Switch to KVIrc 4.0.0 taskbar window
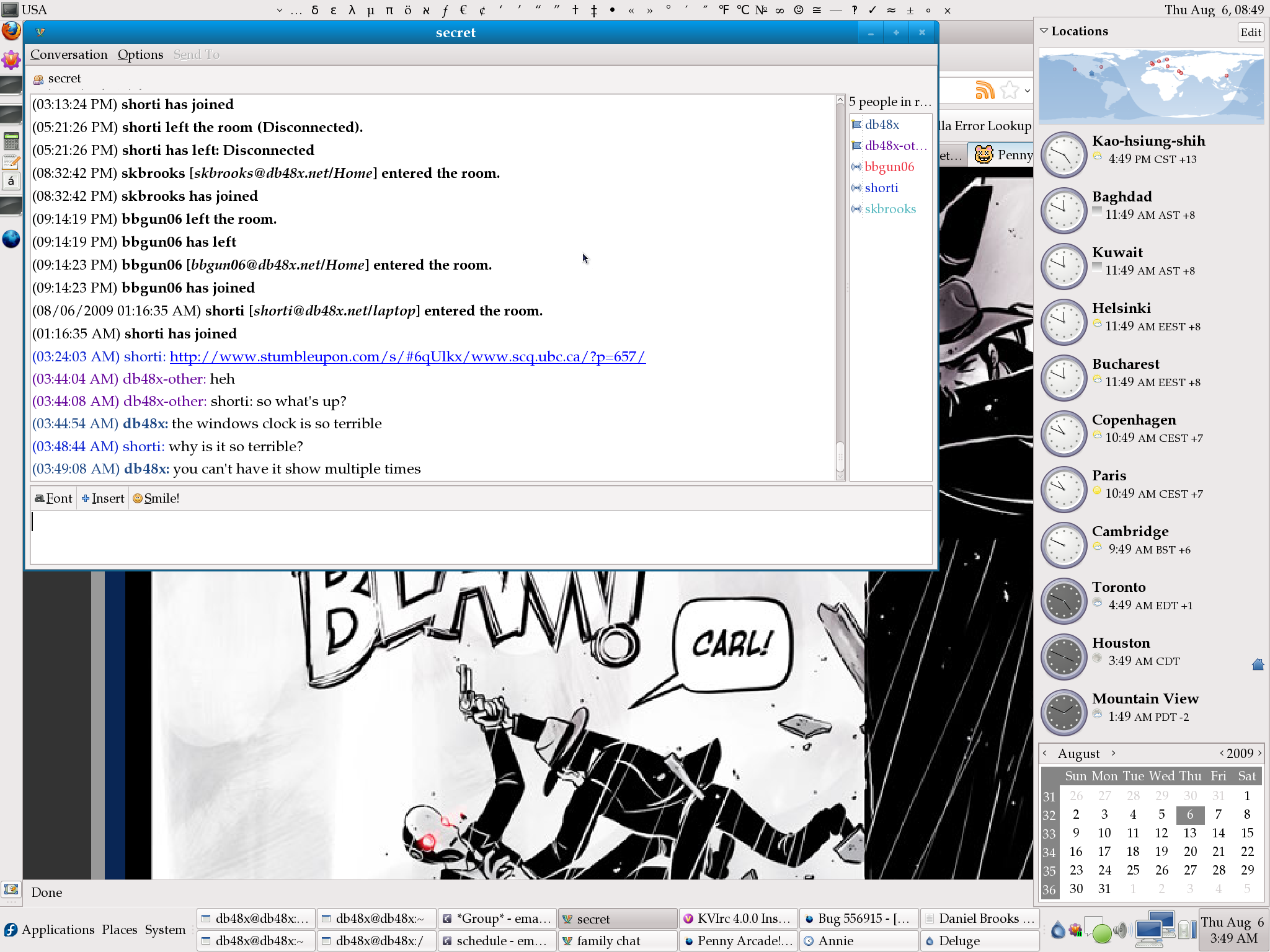The height and width of the screenshot is (952, 1270). (738, 918)
